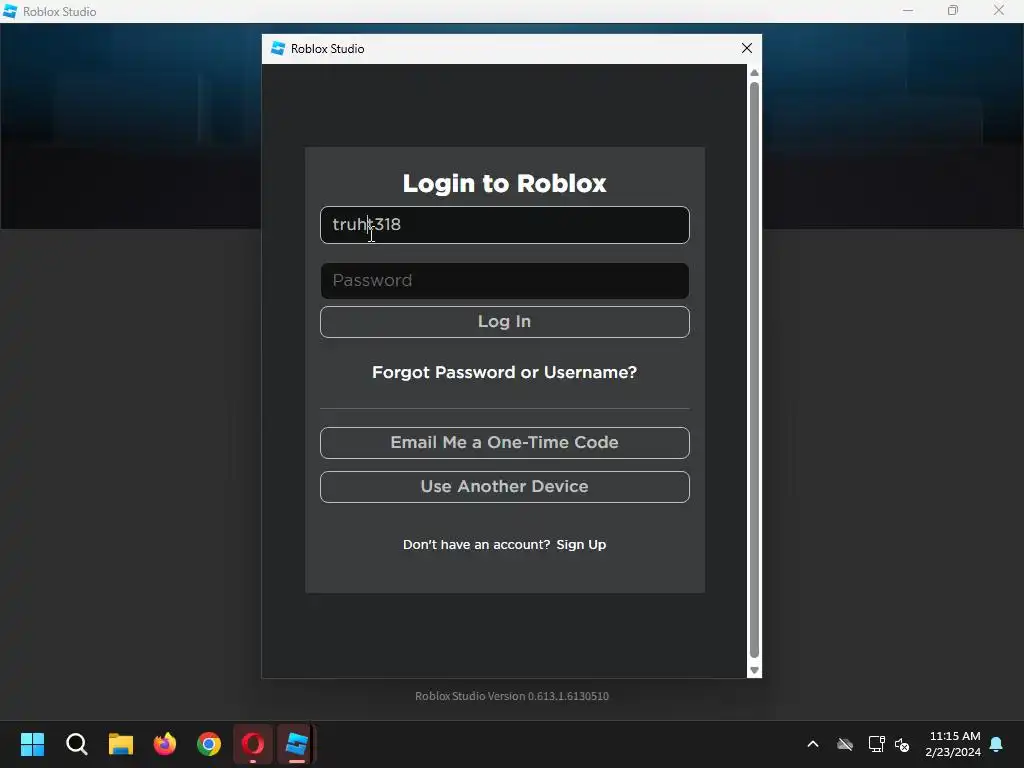Open Firefox from the taskbar

(165, 744)
